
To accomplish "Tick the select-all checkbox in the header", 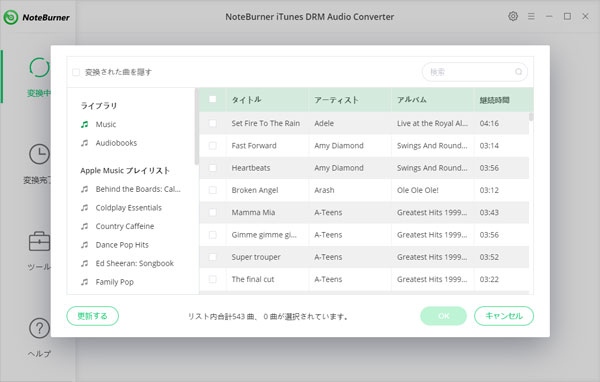I will point(212,100).
